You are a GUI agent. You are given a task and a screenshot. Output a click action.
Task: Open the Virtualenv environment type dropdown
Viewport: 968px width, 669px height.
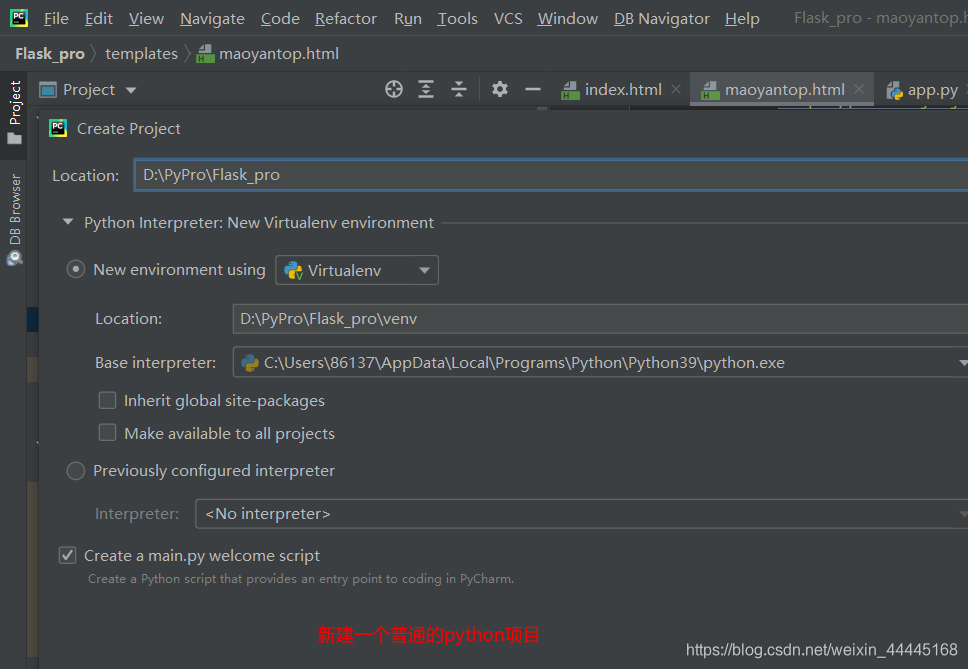pos(357,270)
